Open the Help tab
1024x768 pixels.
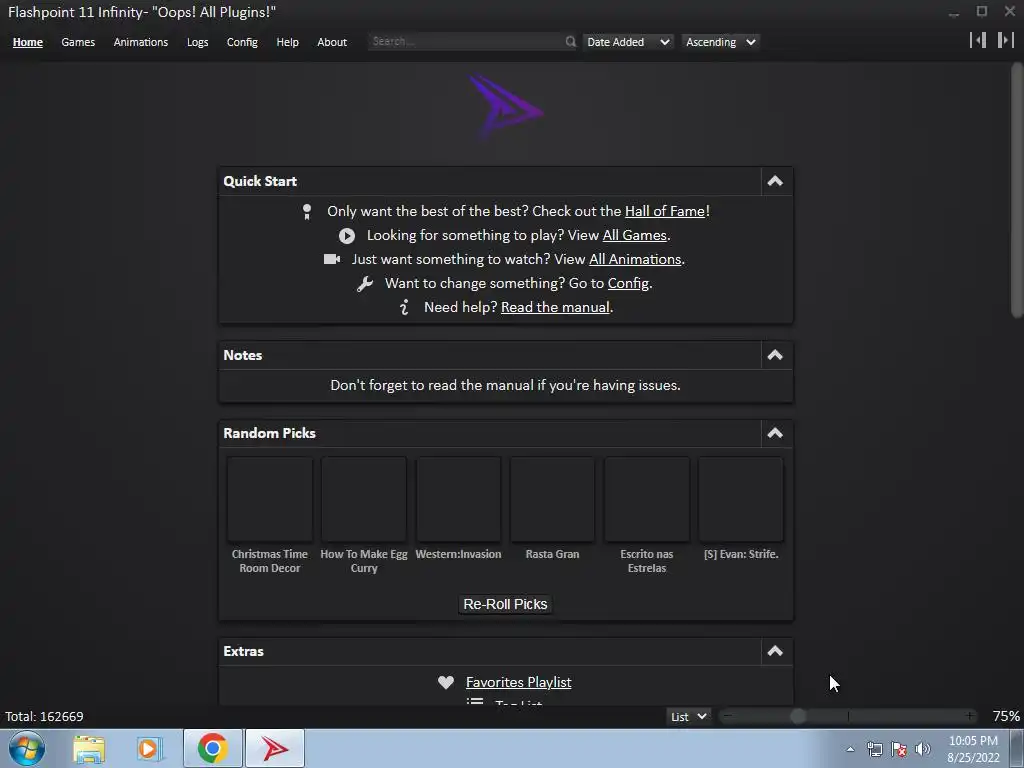[287, 42]
